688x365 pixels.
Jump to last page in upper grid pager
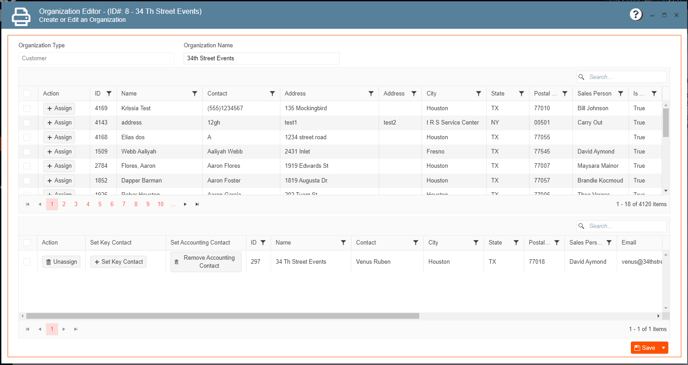(x=197, y=204)
